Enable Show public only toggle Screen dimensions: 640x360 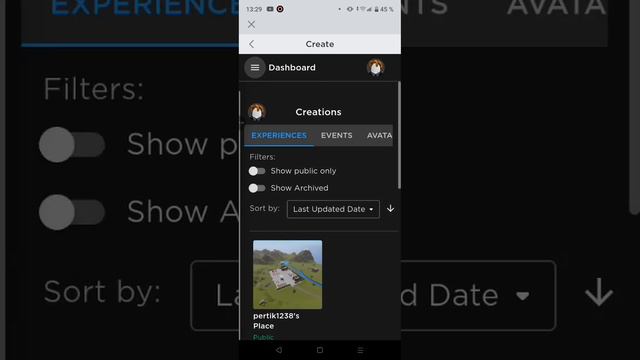257,171
